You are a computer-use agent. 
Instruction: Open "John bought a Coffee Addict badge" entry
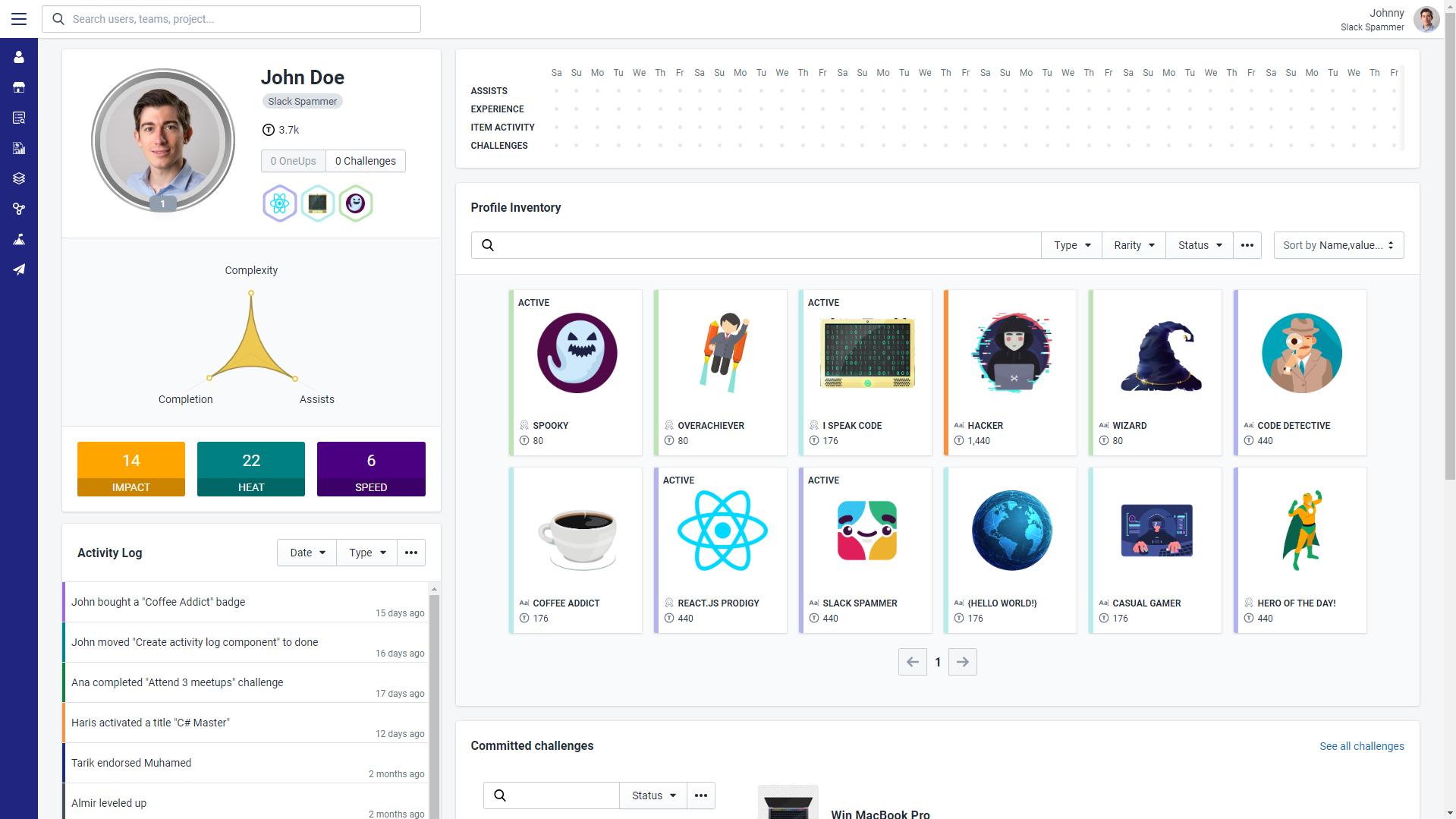246,602
